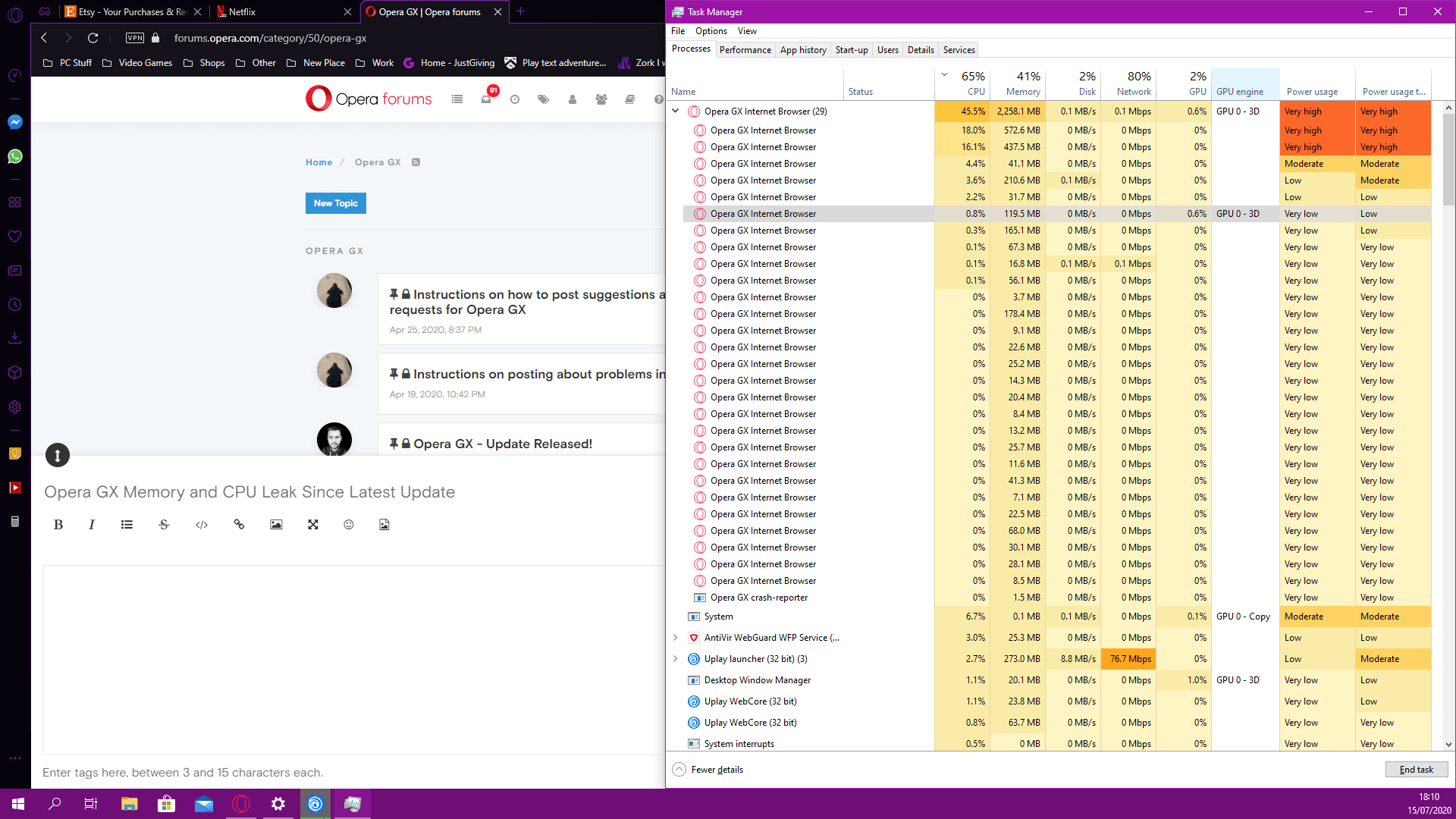The width and height of the screenshot is (1456, 819).
Task: Reload the Opera forums page
Action: click(93, 38)
